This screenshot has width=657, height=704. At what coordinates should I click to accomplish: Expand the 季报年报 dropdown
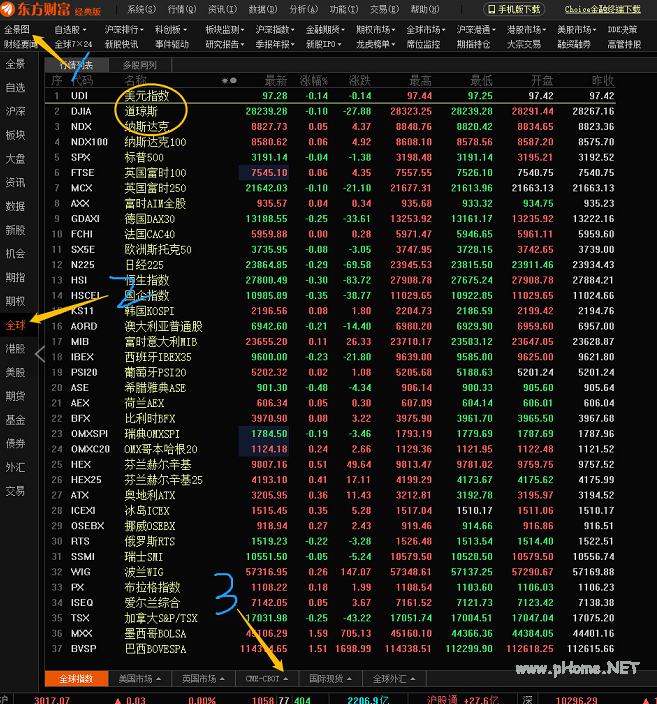coord(275,44)
